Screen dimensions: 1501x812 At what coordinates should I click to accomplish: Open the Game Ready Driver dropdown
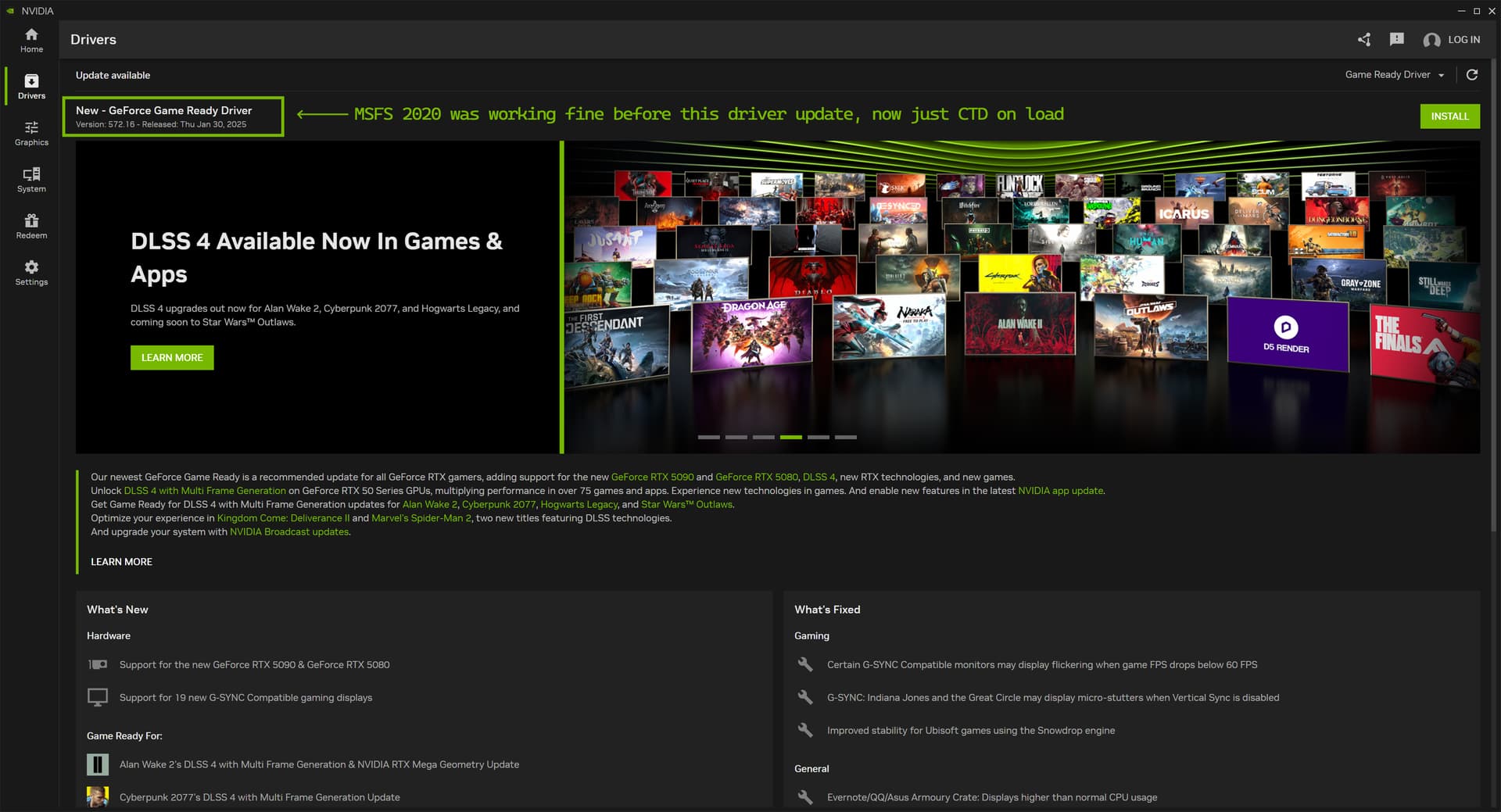coord(1395,75)
